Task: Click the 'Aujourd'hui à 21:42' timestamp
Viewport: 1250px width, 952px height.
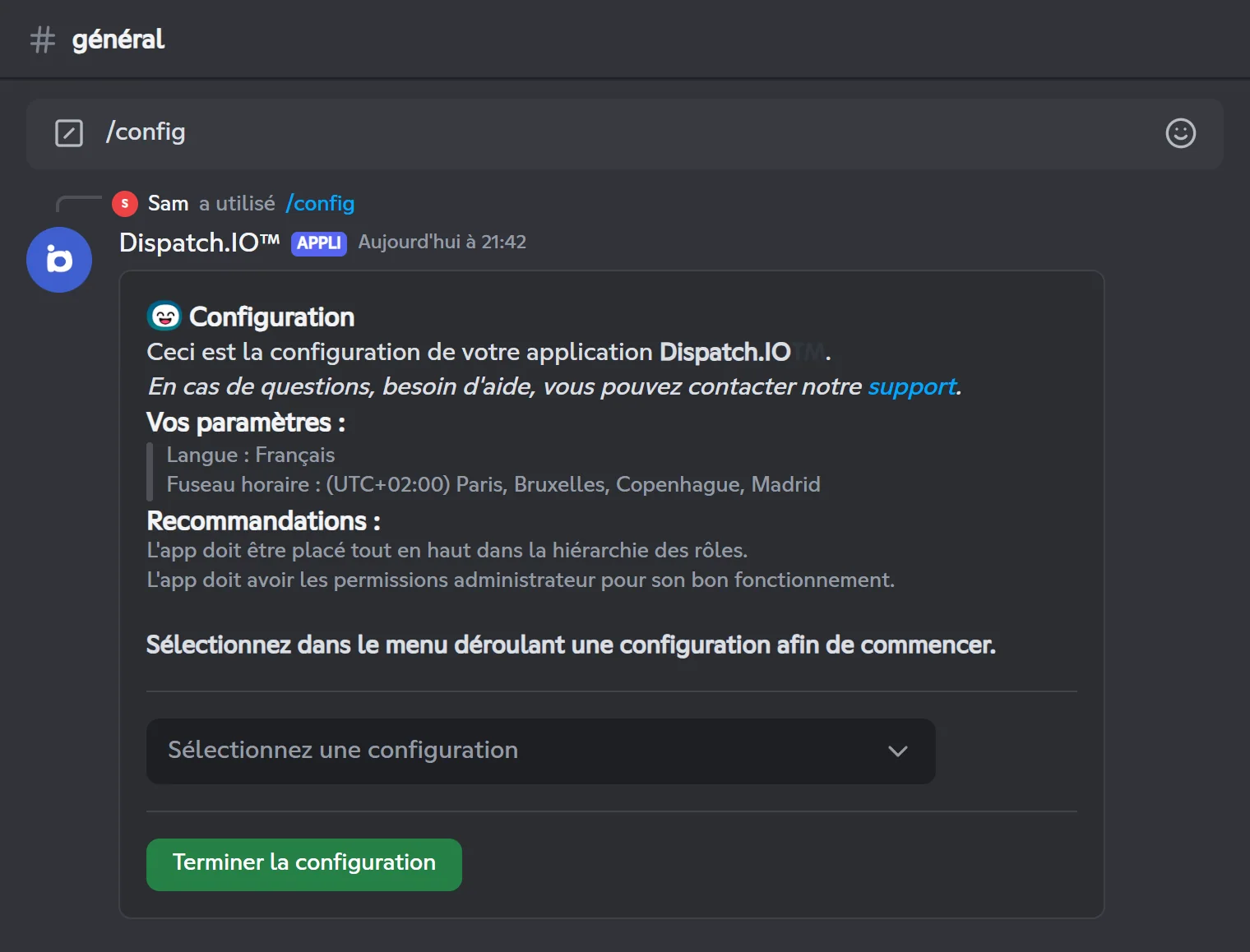Action: [x=442, y=242]
